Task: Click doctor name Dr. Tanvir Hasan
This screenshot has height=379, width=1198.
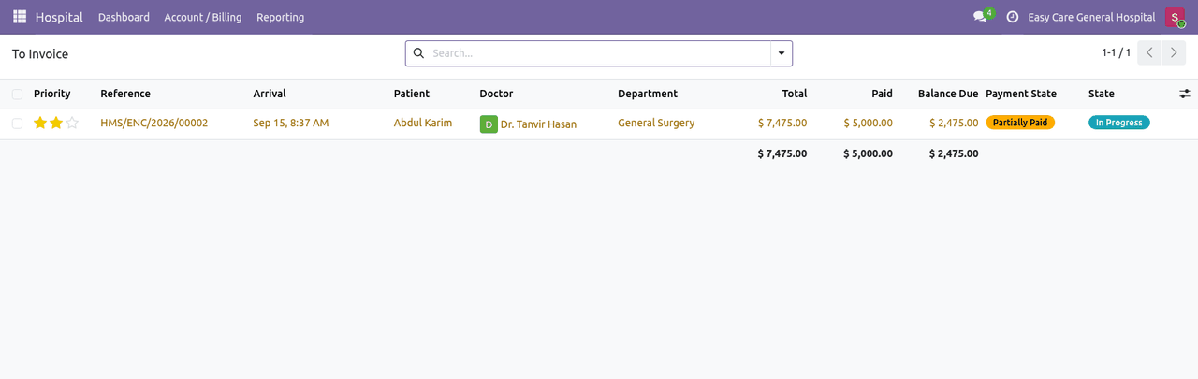Action: tap(539, 124)
